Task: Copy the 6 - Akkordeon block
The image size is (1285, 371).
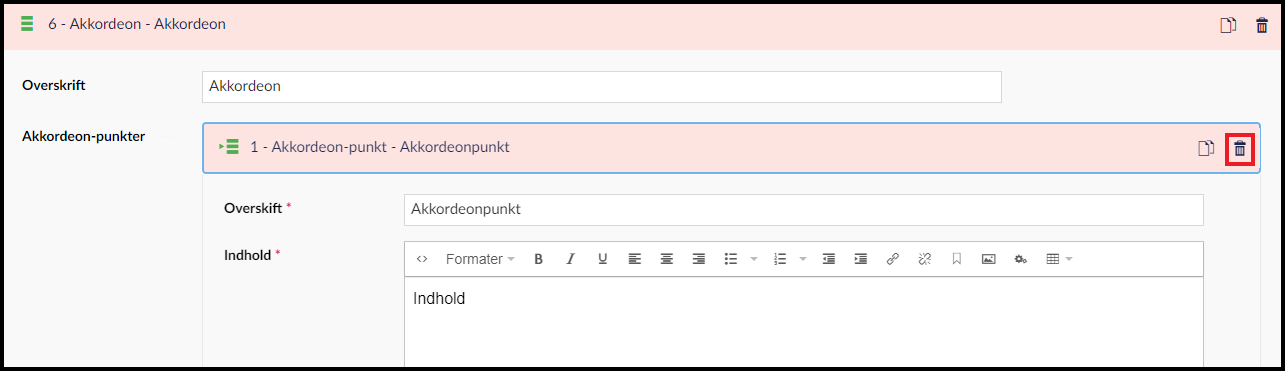Action: coord(1228,25)
